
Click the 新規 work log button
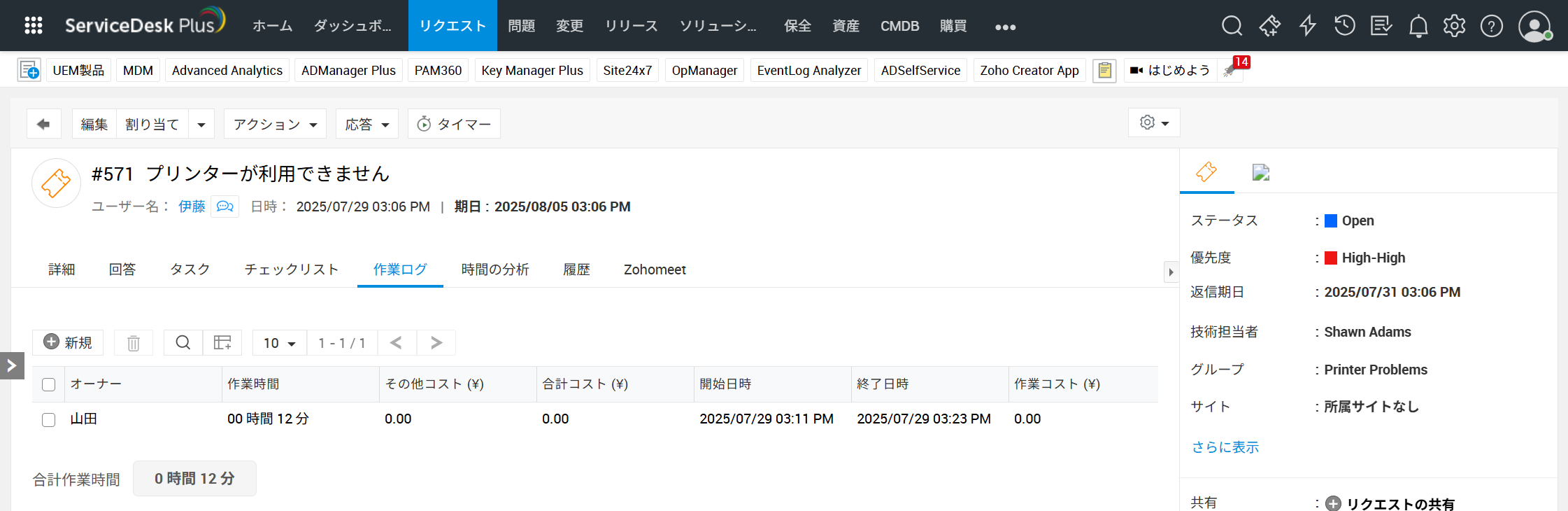click(68, 343)
